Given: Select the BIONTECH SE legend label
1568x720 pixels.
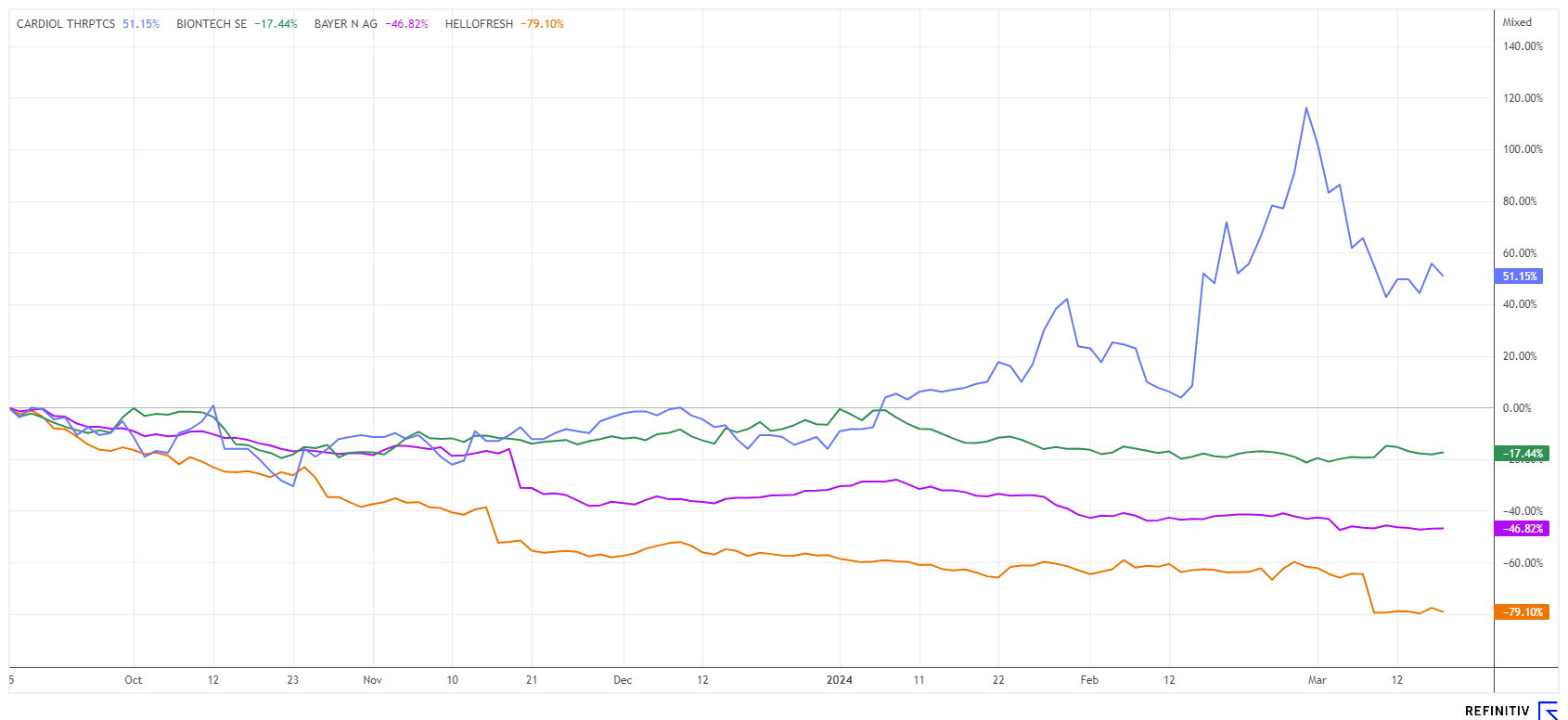Looking at the screenshot, I should point(212,24).
